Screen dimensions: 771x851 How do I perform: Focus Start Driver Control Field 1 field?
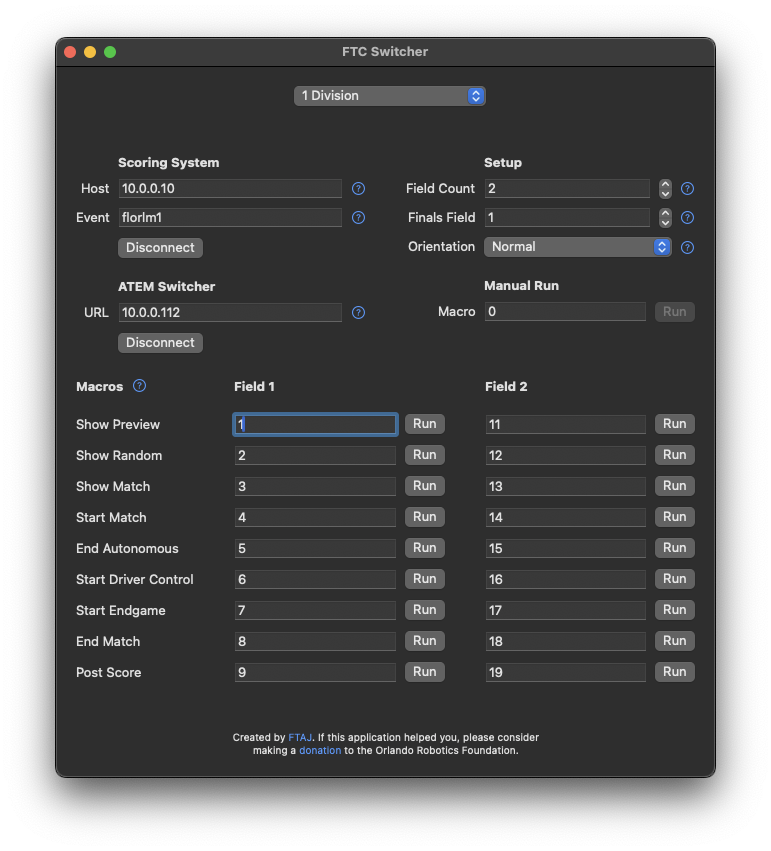click(315, 579)
